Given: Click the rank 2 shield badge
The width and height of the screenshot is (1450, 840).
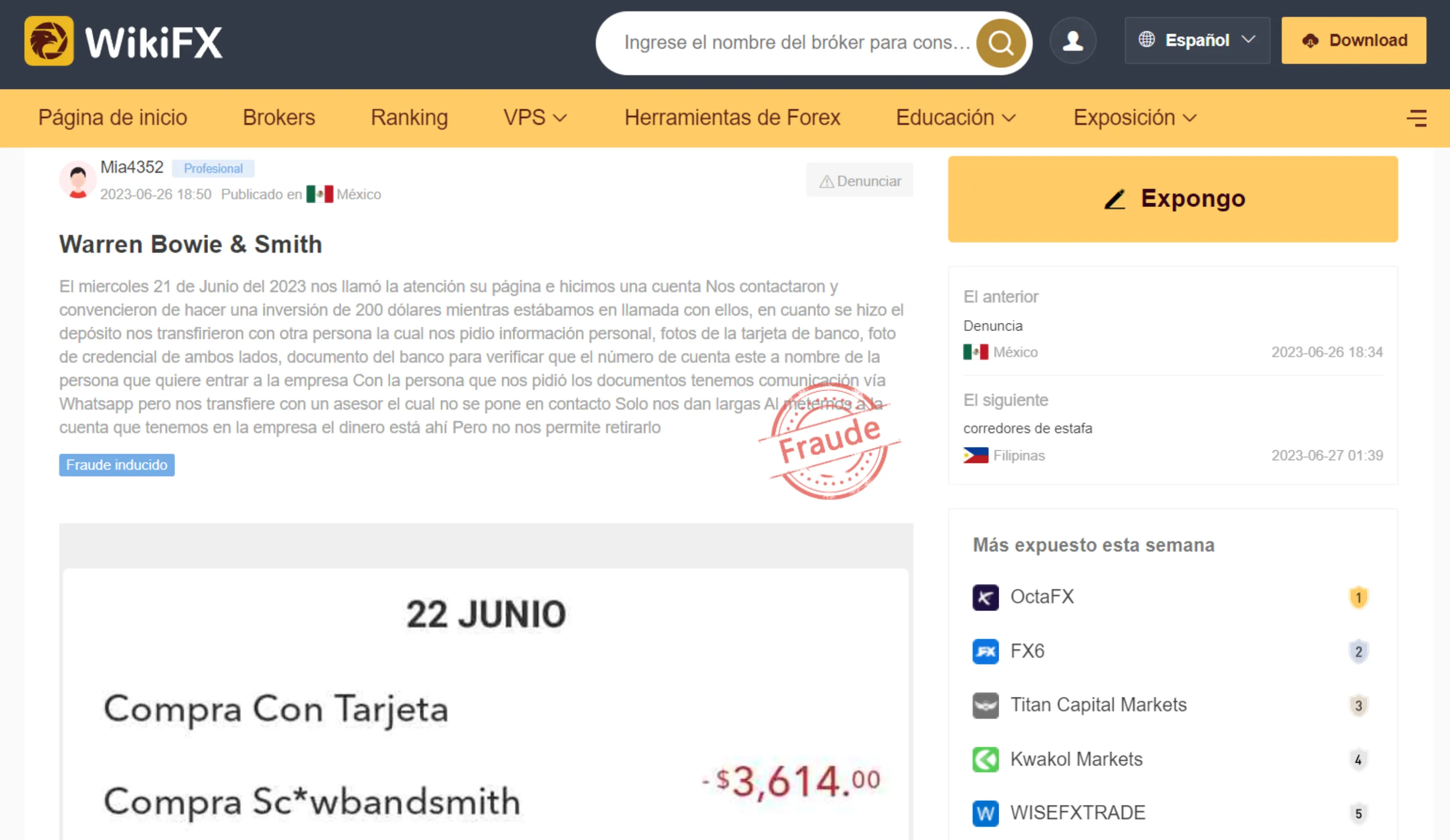Looking at the screenshot, I should point(1358,651).
